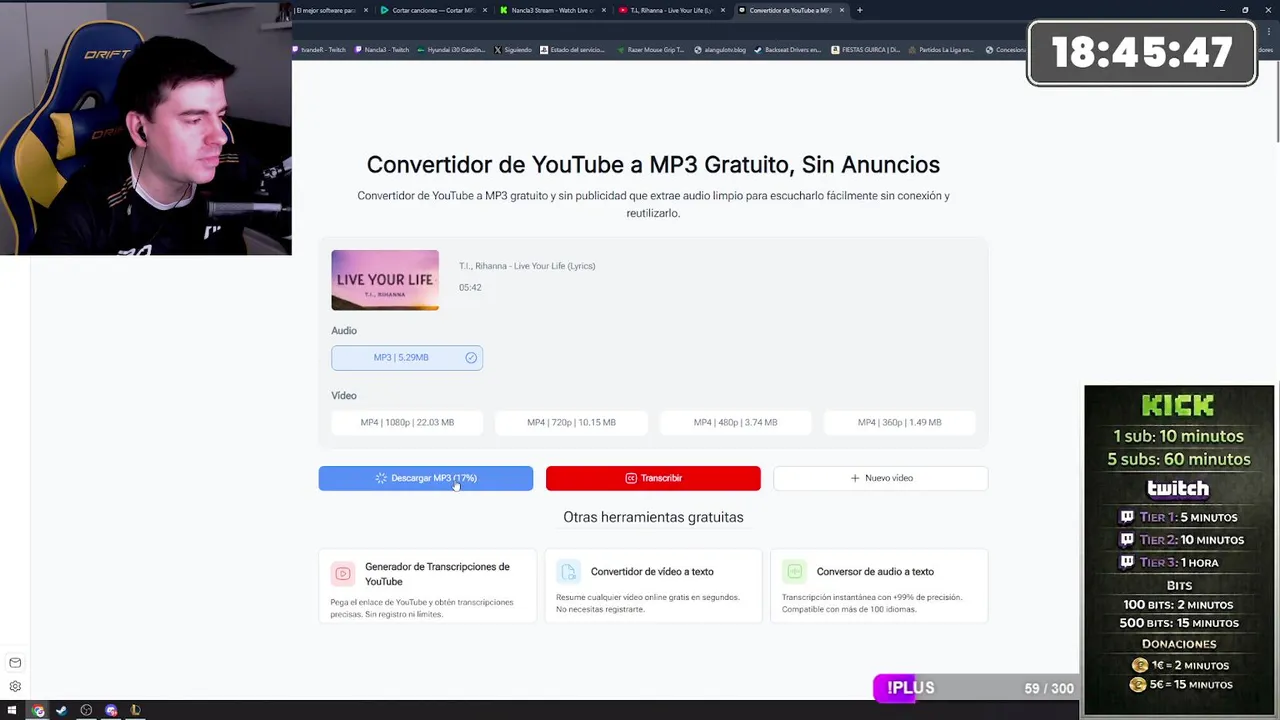This screenshot has height=720, width=1280.
Task: Open IvandeR - Twitch bookmark
Action: coord(319,50)
